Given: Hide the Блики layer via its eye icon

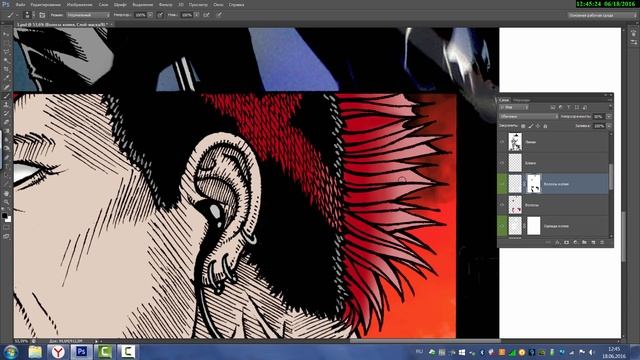Looking at the screenshot, I should point(502,163).
